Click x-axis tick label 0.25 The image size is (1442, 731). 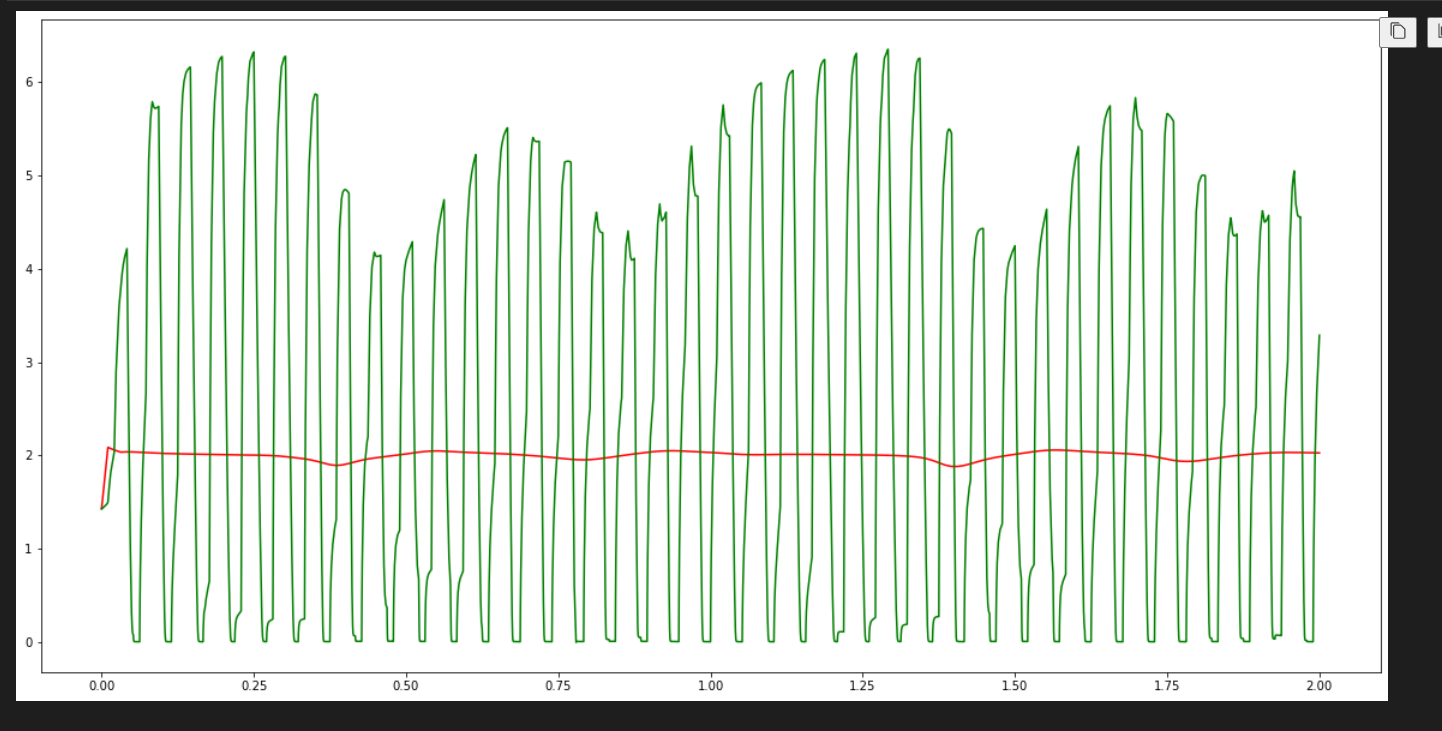click(254, 686)
